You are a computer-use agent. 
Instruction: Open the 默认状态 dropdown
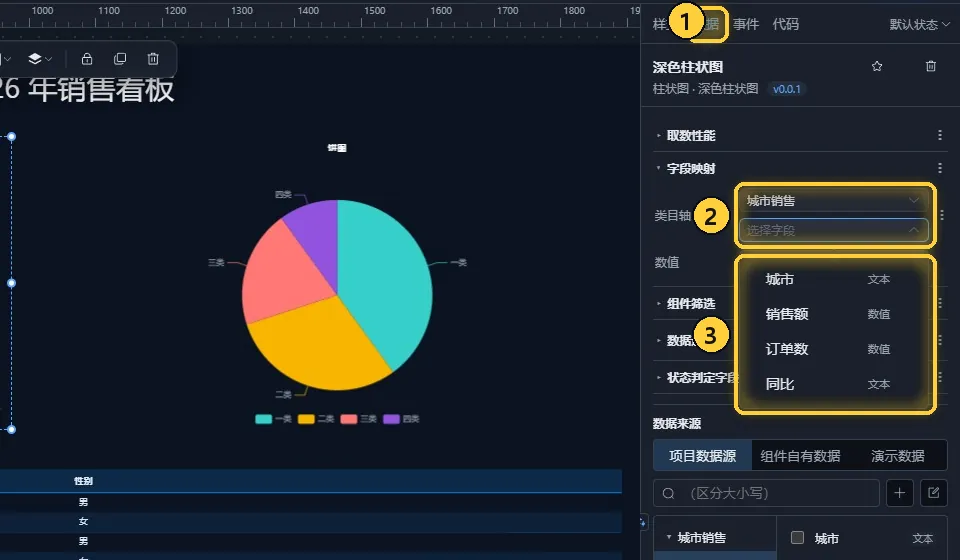pyautogui.click(x=920, y=24)
